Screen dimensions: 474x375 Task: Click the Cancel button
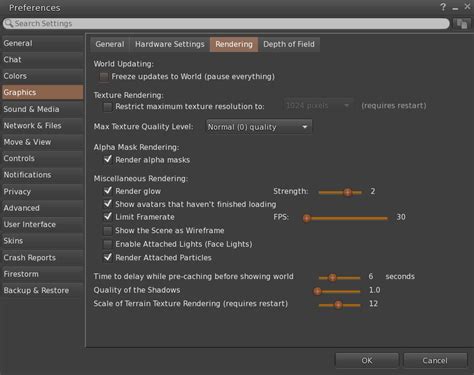pos(435,360)
